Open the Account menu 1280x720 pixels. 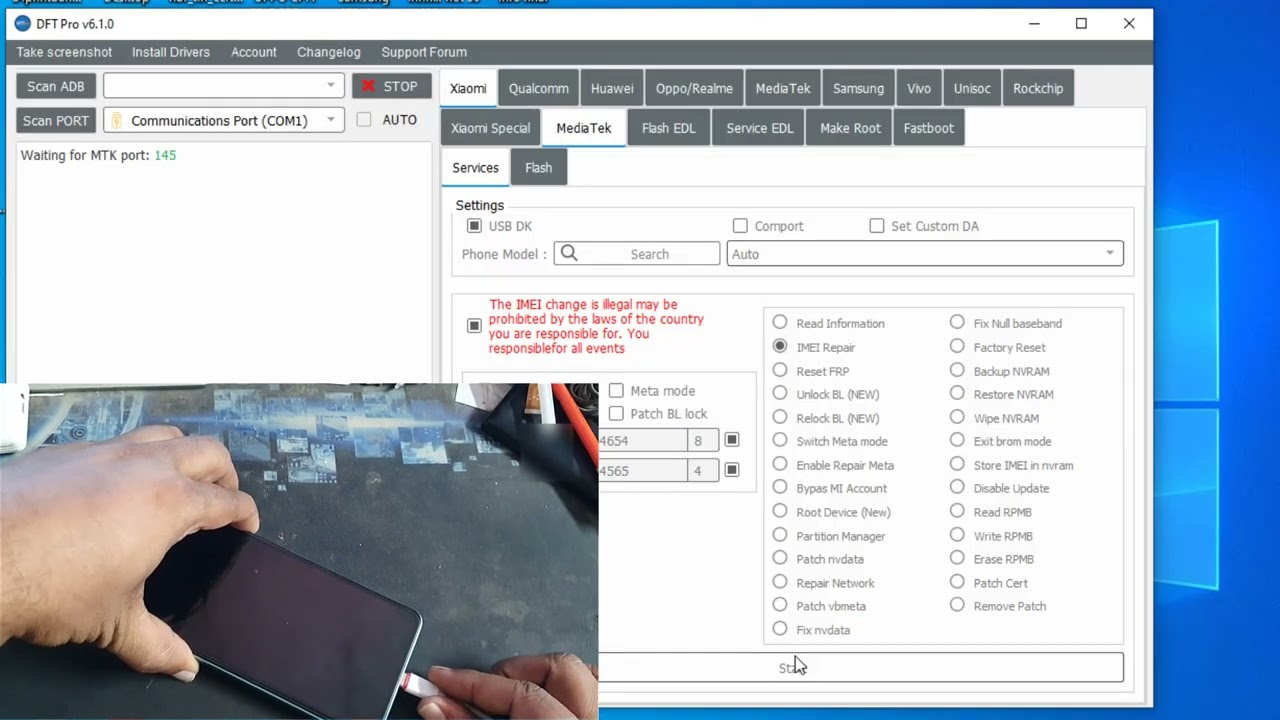254,52
